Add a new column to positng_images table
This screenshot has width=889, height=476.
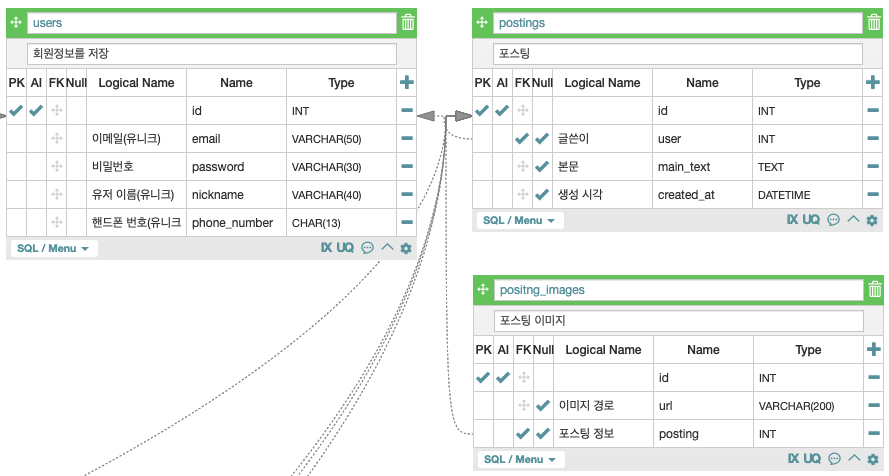[874, 350]
